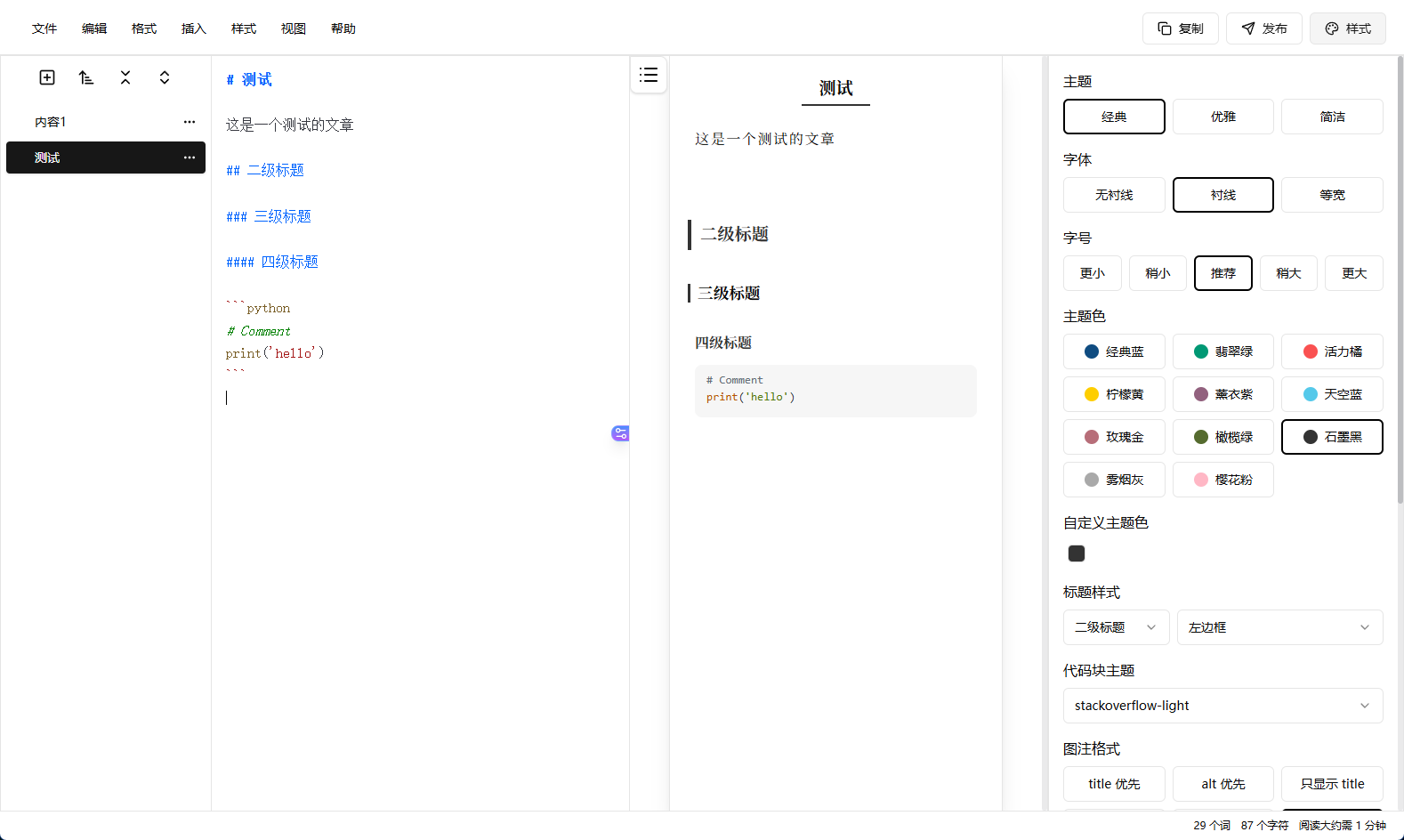Open more options for 内容1
The width and height of the screenshot is (1404, 840).
point(190,122)
